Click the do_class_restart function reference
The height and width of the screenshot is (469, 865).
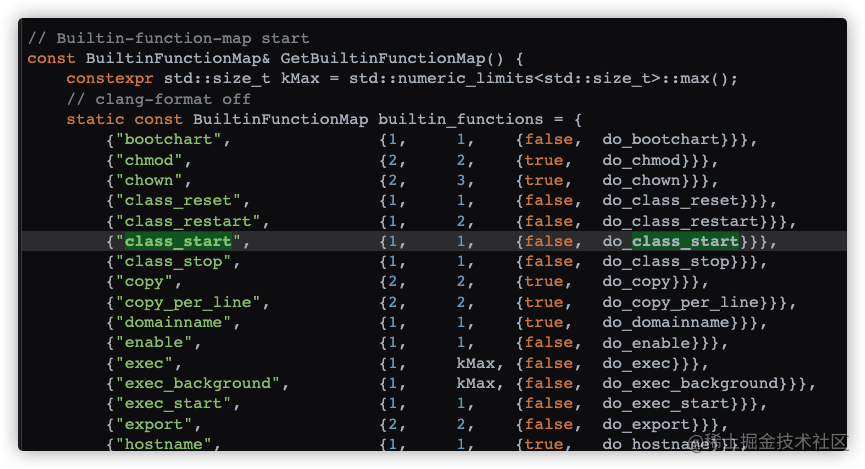point(680,221)
